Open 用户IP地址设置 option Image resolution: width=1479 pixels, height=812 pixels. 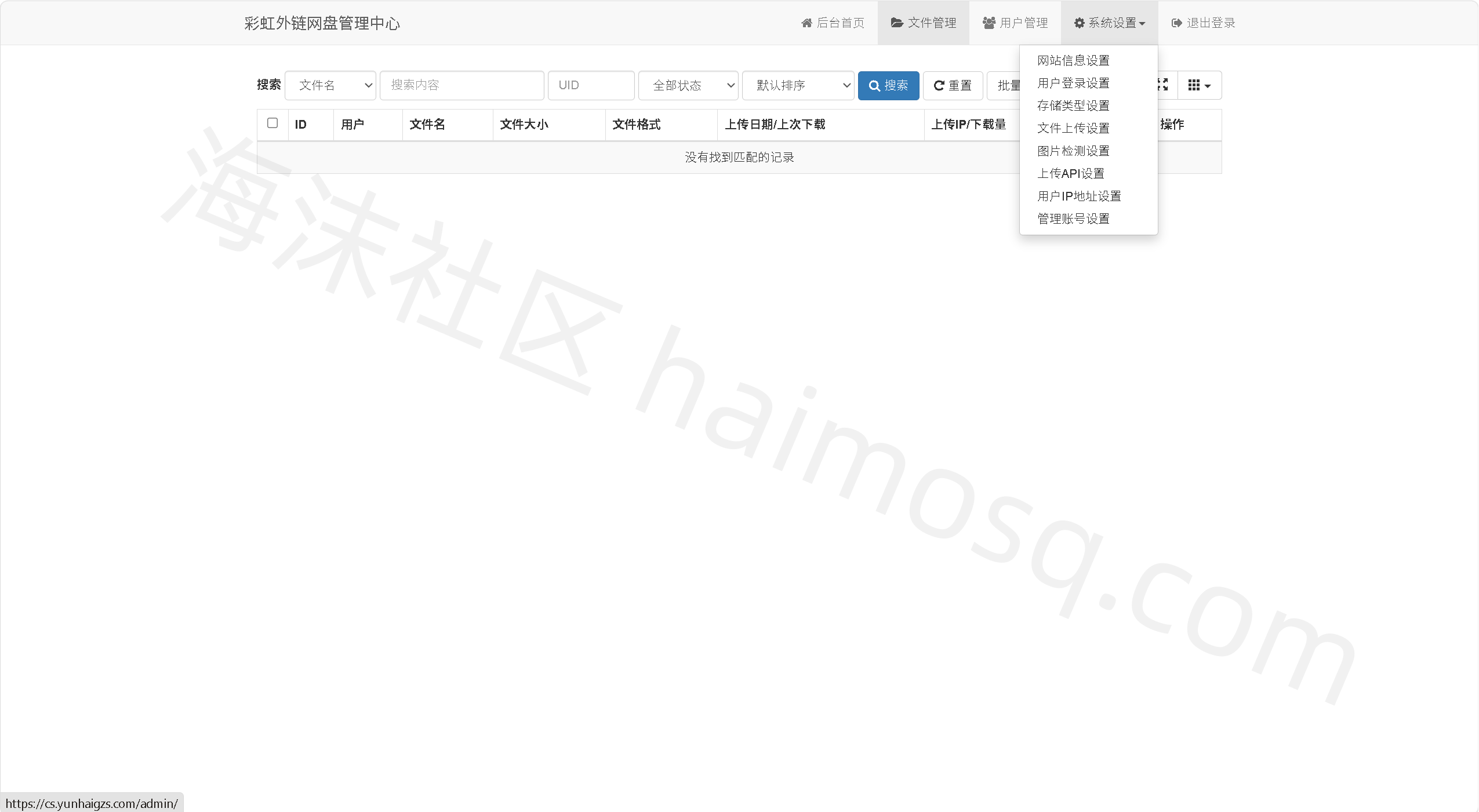(1088, 196)
